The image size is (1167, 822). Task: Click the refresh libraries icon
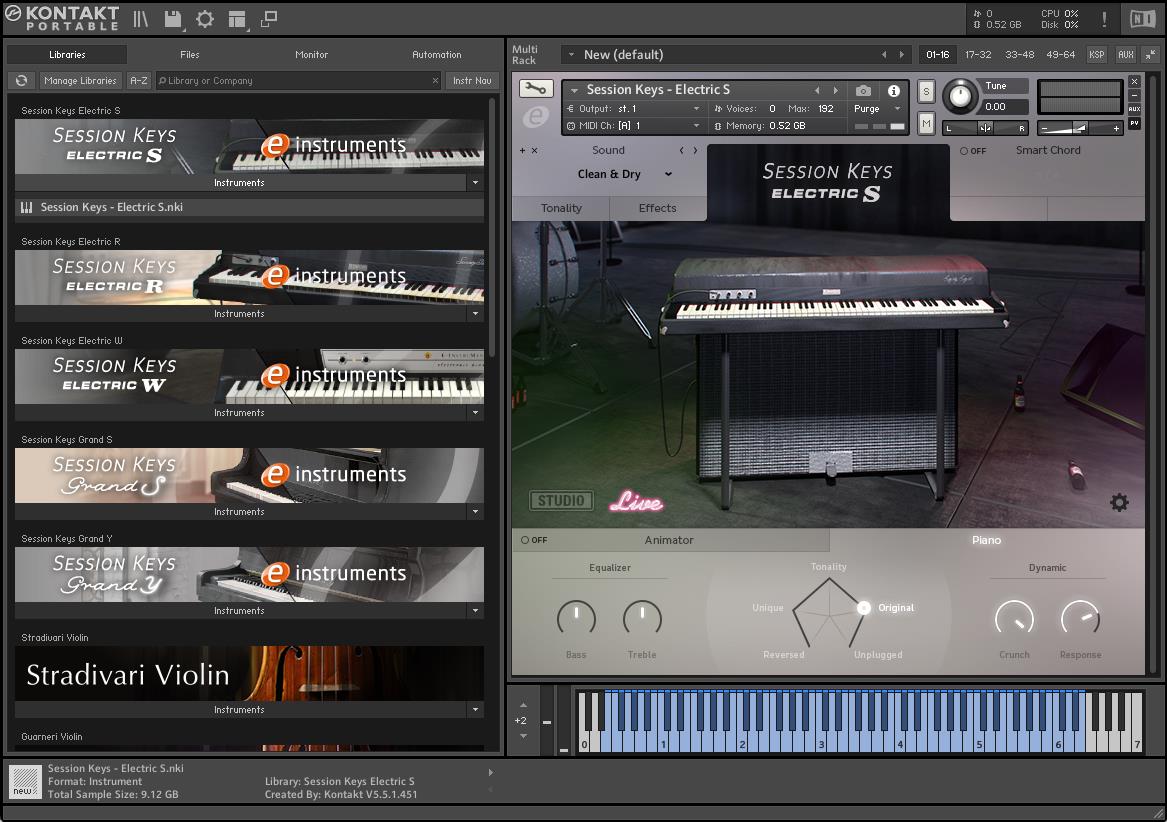tap(21, 81)
